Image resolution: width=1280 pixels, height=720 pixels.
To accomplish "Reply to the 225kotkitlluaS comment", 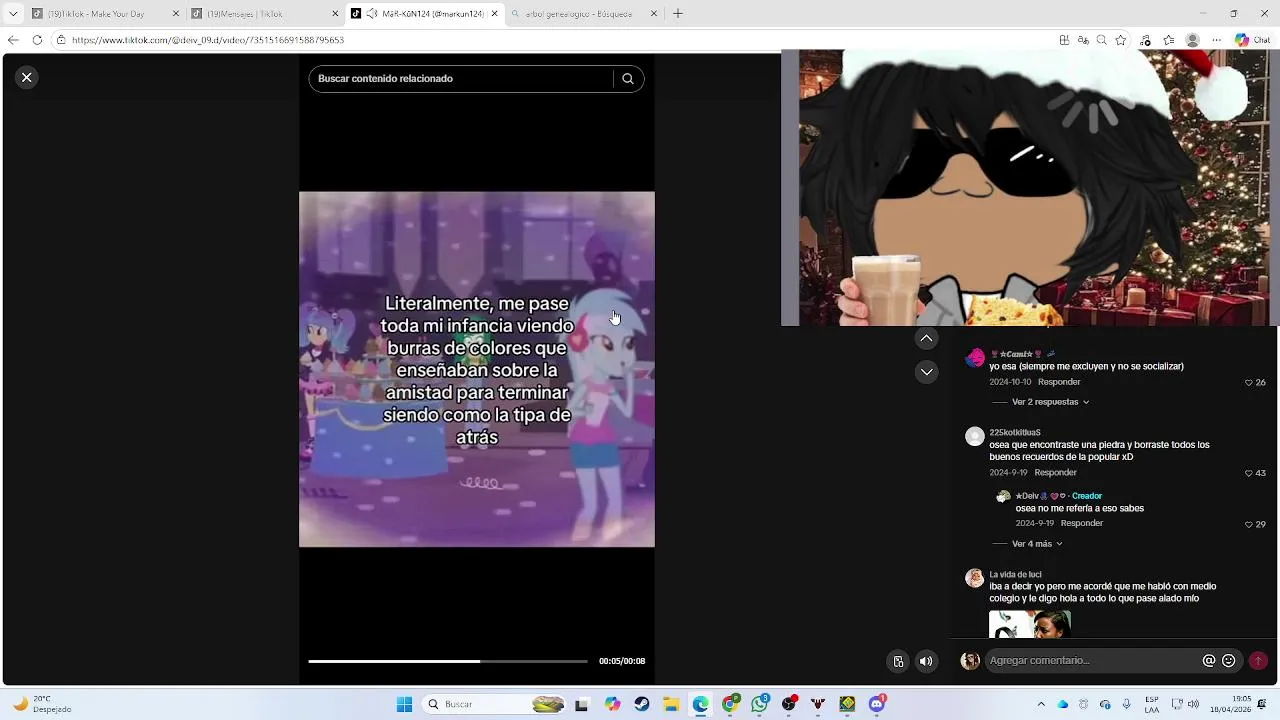I will (x=1055, y=473).
